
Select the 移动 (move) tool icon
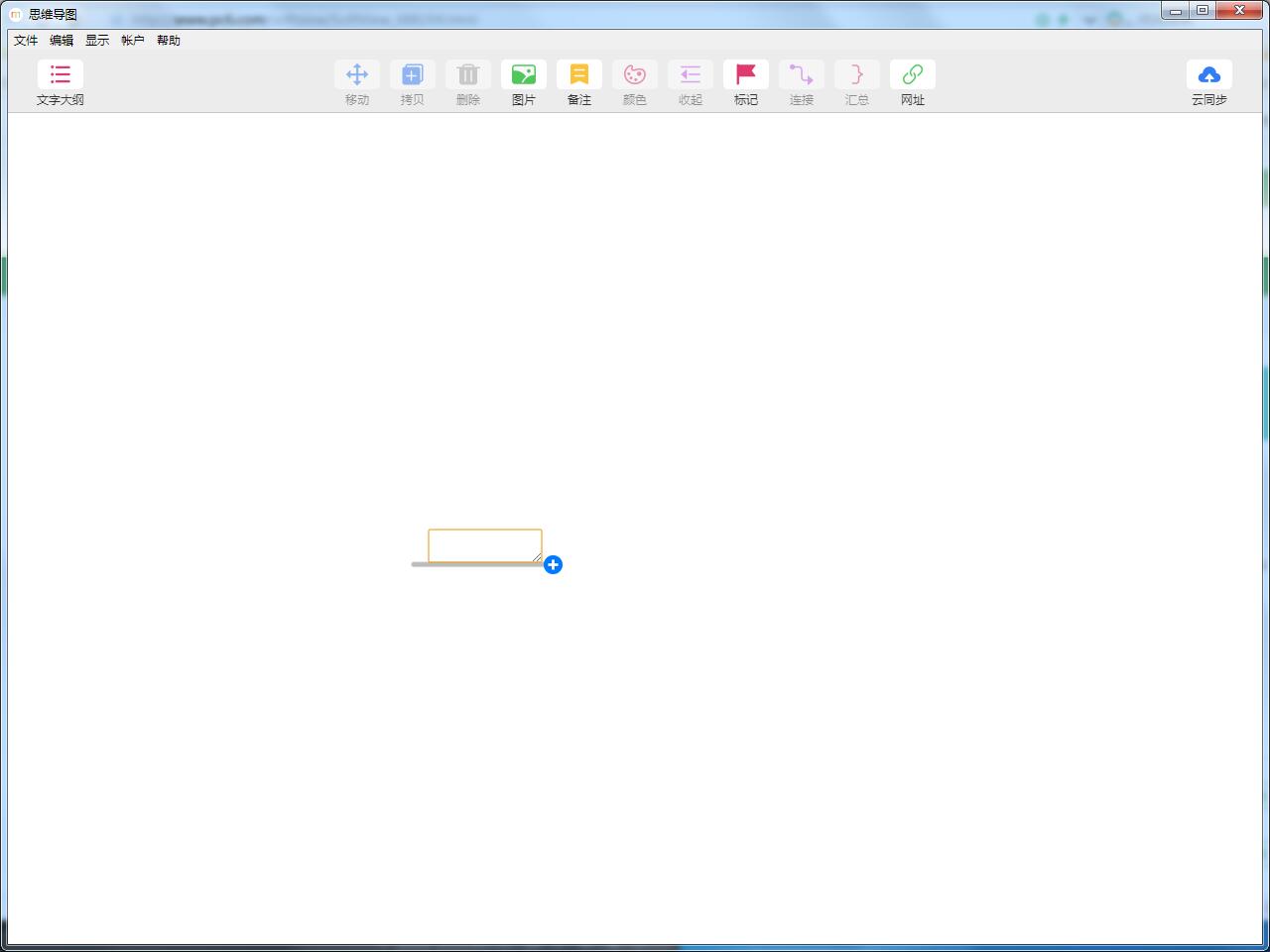pyautogui.click(x=357, y=74)
